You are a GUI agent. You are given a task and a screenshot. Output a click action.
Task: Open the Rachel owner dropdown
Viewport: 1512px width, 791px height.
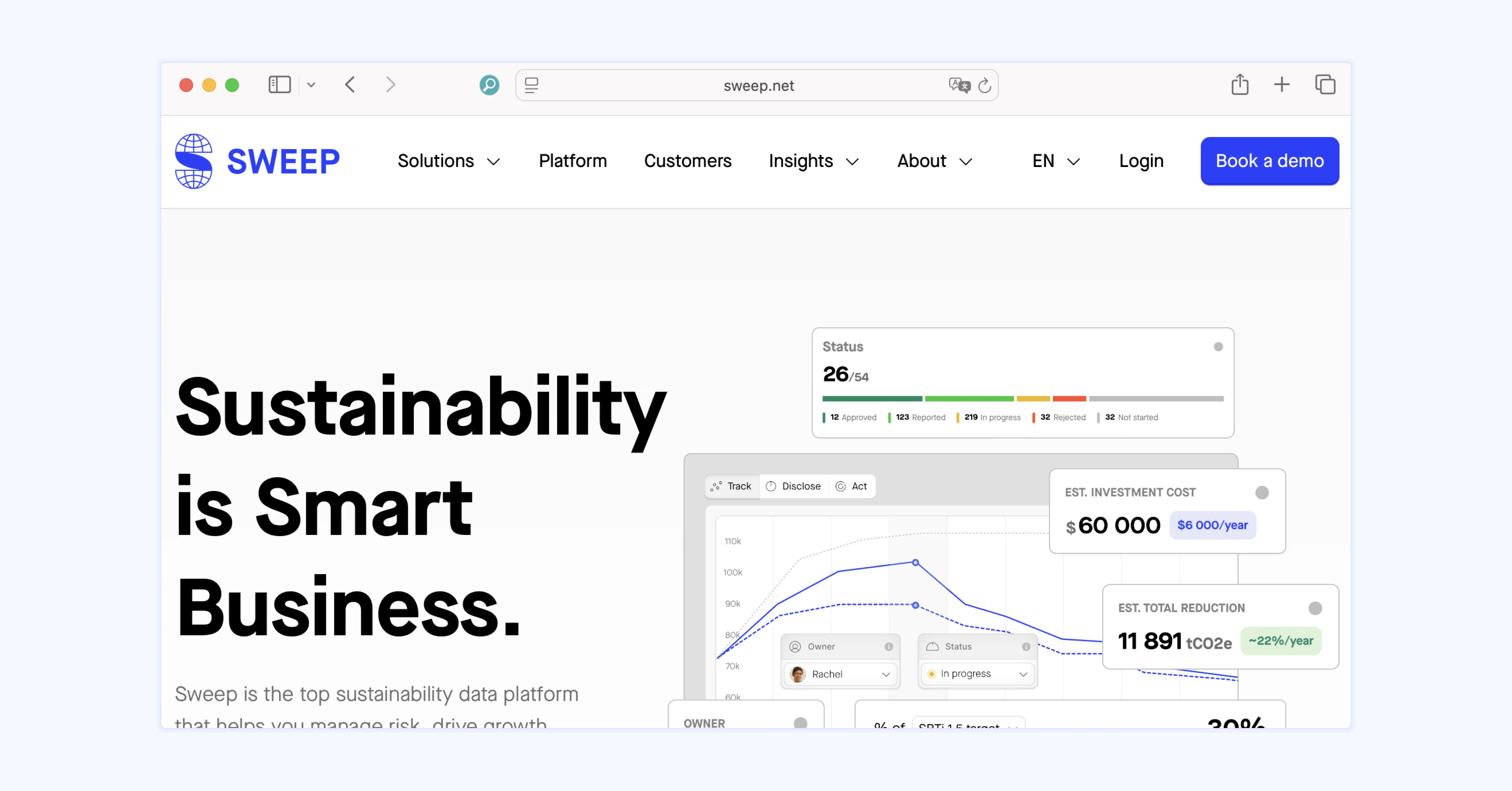point(841,674)
